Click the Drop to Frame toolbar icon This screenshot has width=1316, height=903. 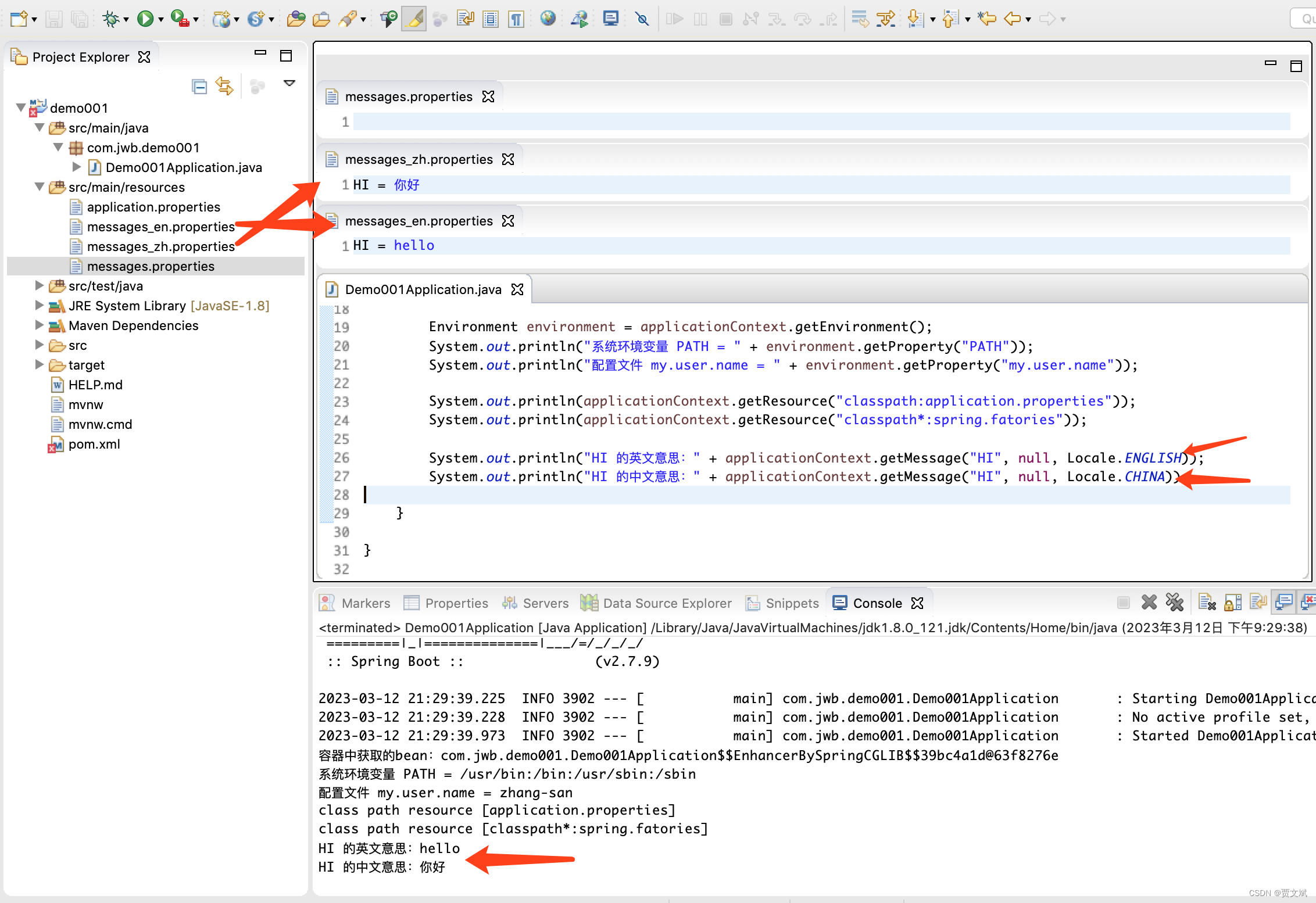[x=860, y=19]
